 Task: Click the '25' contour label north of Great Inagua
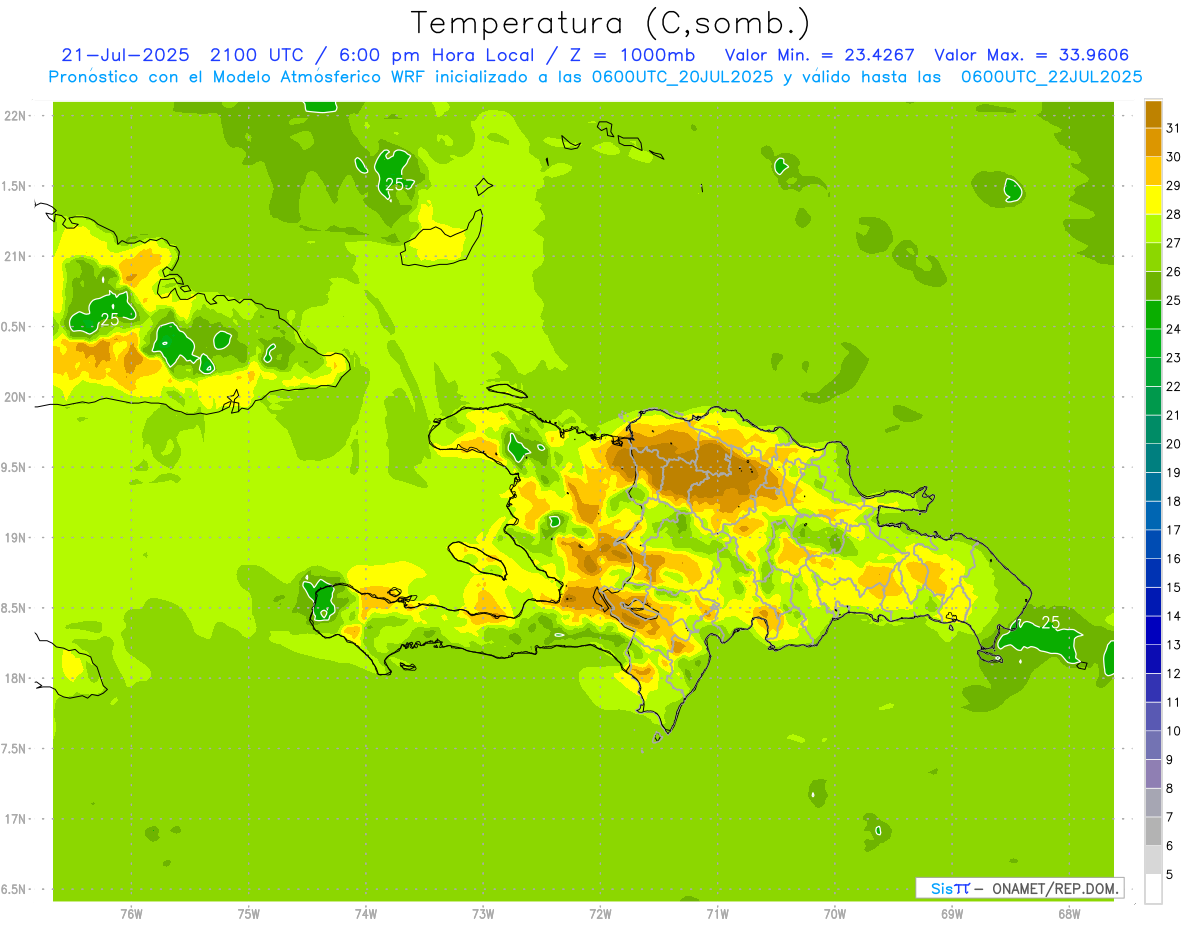point(395,184)
